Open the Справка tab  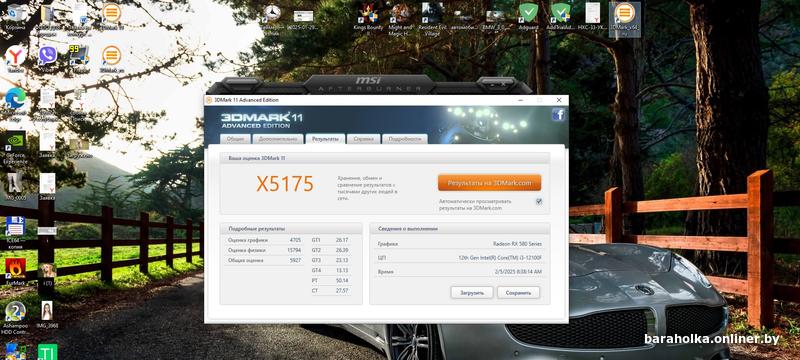(363, 139)
